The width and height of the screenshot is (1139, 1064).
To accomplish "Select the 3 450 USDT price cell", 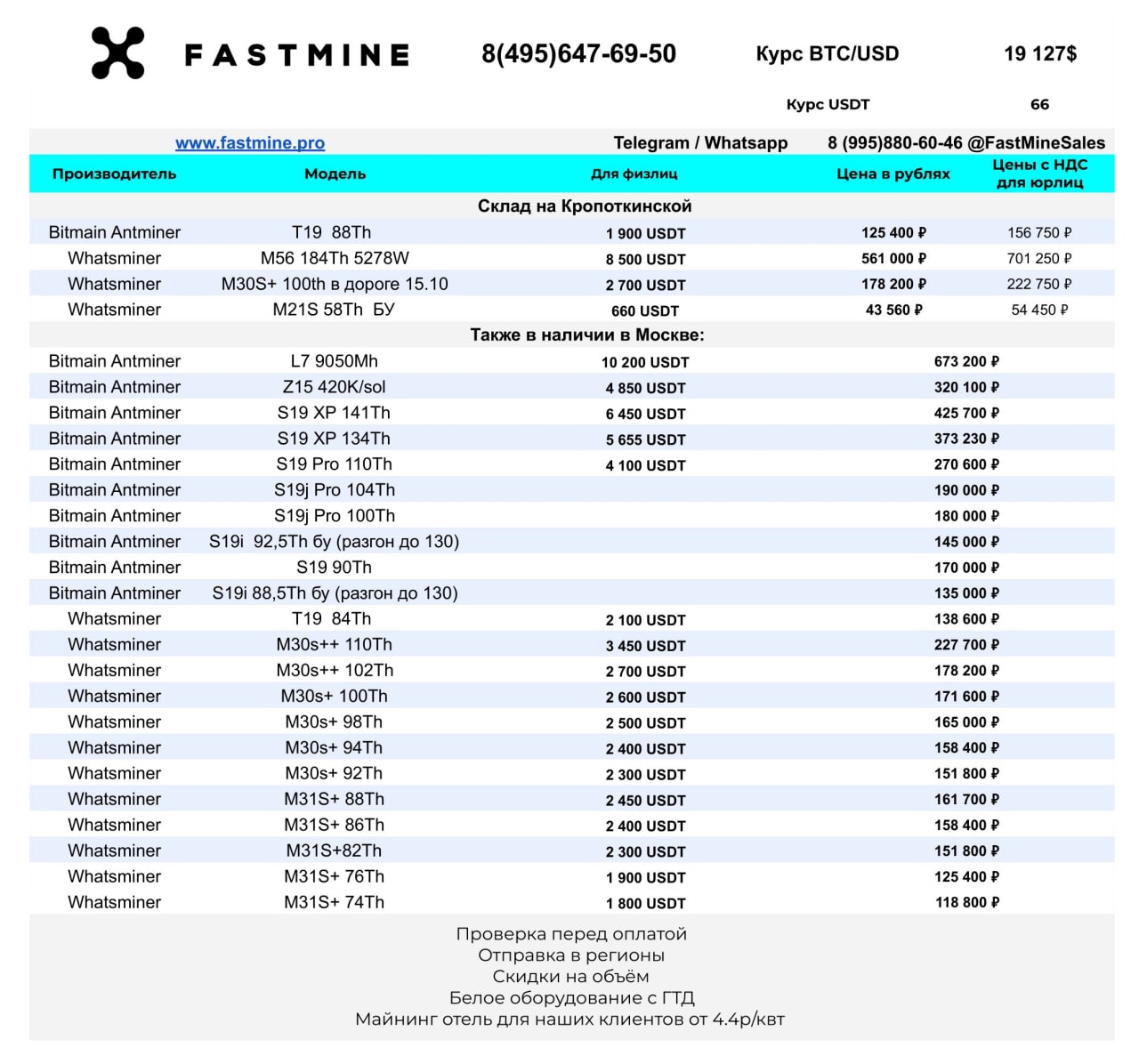I will pyautogui.click(x=646, y=646).
